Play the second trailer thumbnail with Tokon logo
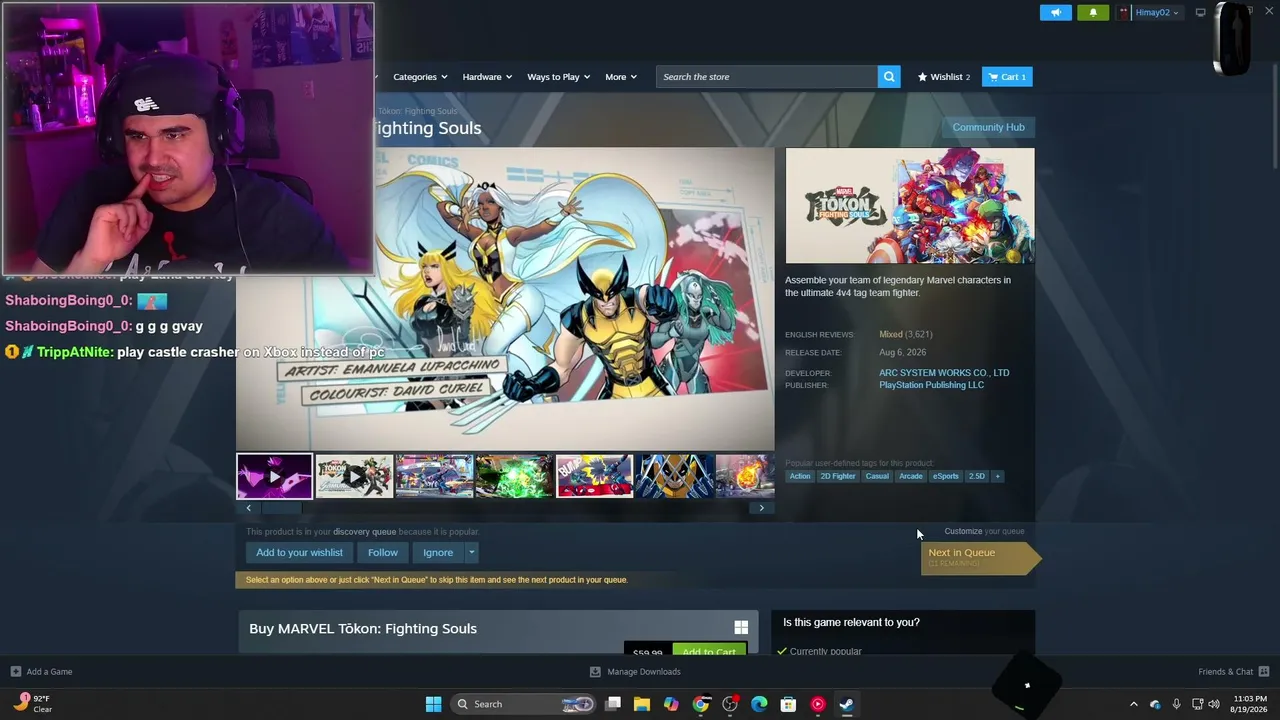This screenshot has width=1280, height=720. click(354, 476)
